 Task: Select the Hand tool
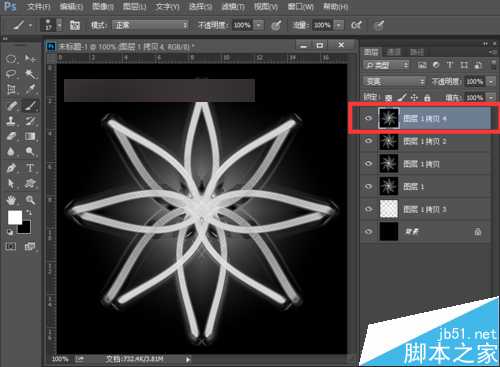point(11,200)
